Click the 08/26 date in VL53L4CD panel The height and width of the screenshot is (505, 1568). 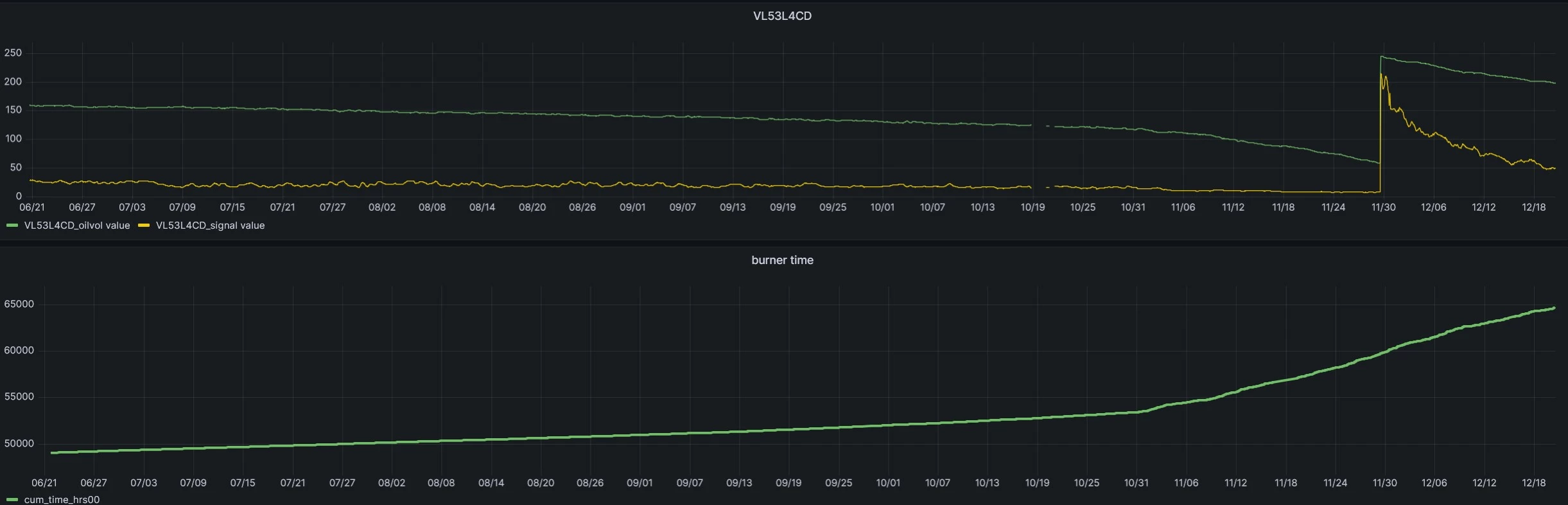[x=582, y=208]
